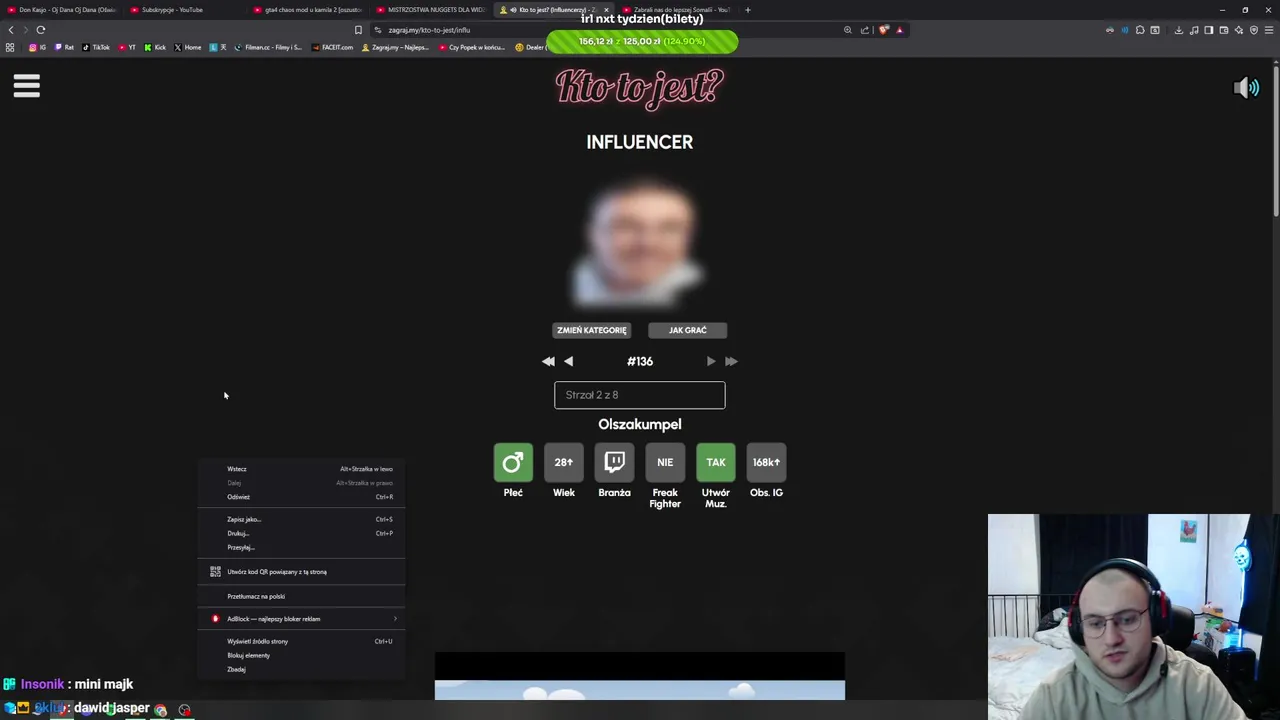
Task: Choose 'Przesyłaj...' from the context menu
Action: (x=301, y=548)
